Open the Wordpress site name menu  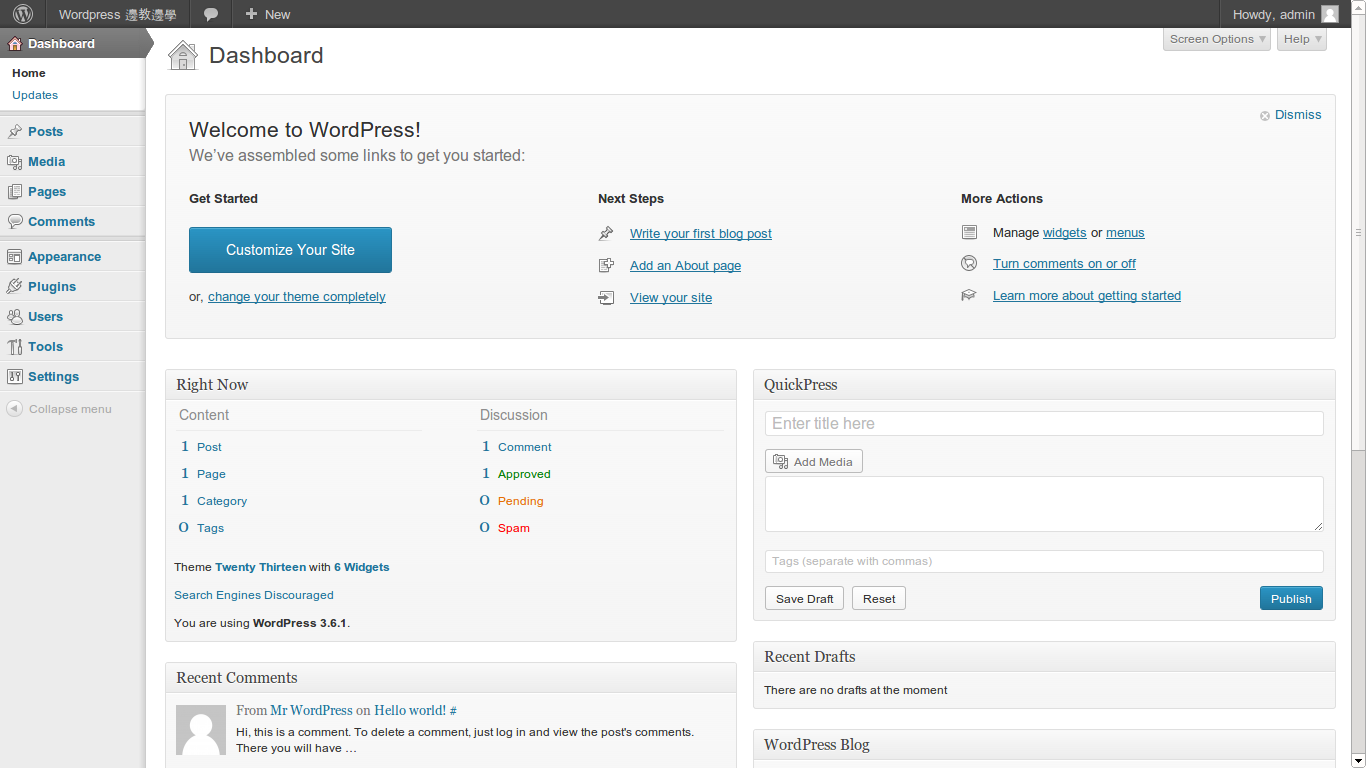click(x=117, y=14)
